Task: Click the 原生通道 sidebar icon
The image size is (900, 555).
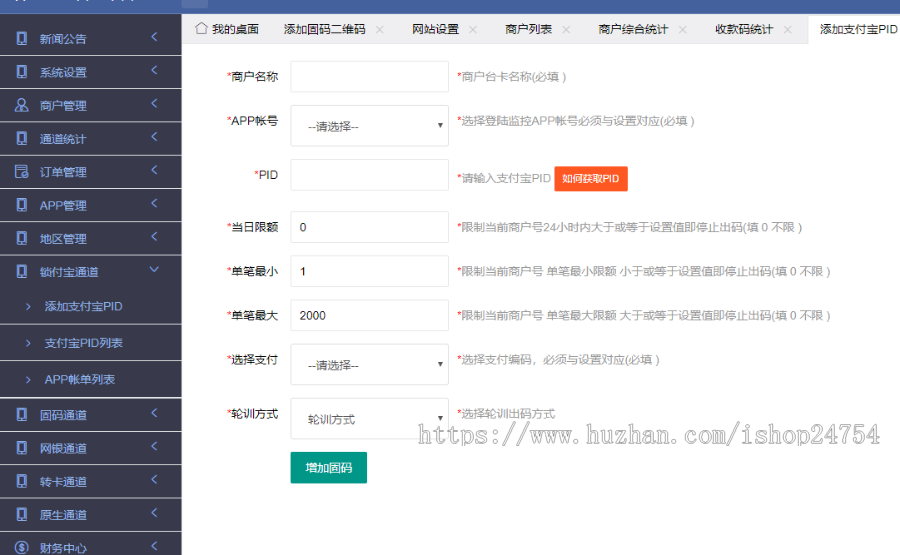Action: click(x=22, y=514)
